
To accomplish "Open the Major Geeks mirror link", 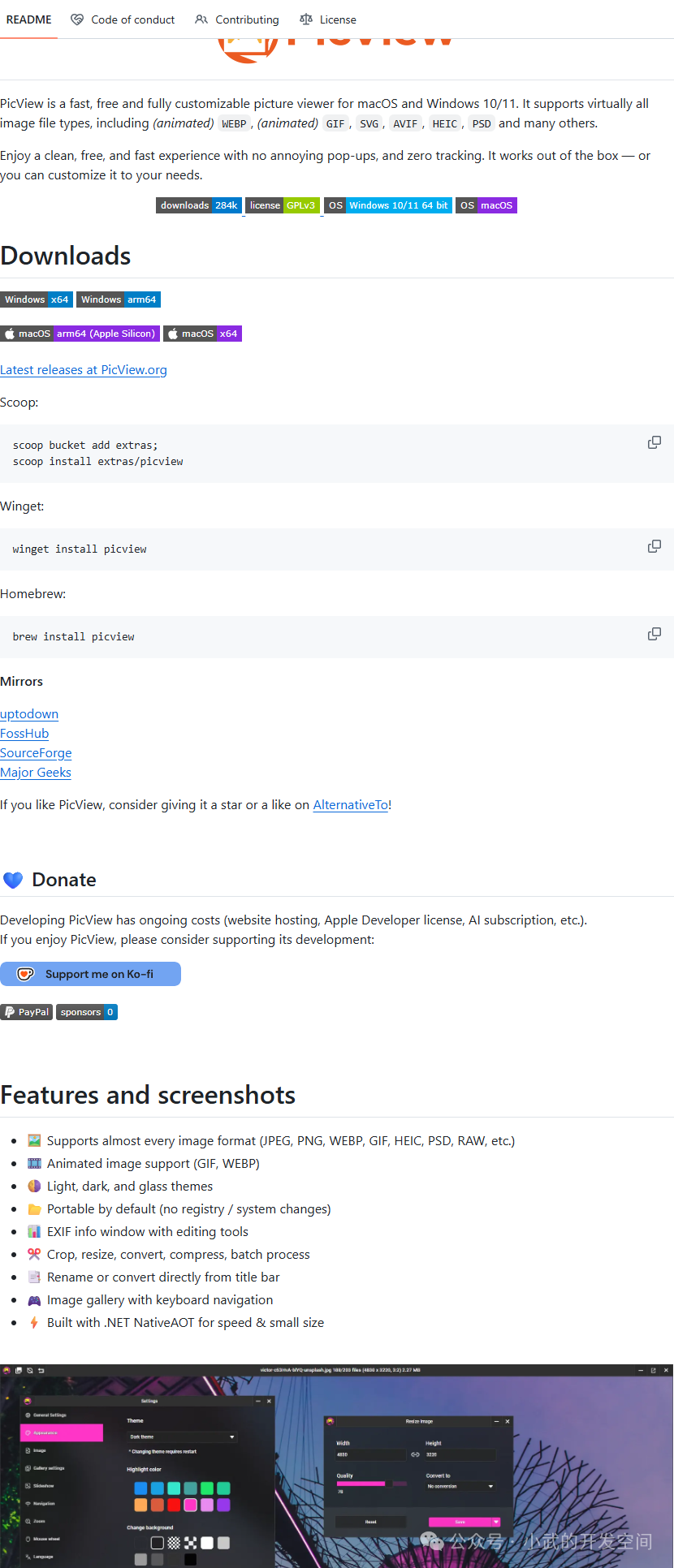I will pos(36,772).
